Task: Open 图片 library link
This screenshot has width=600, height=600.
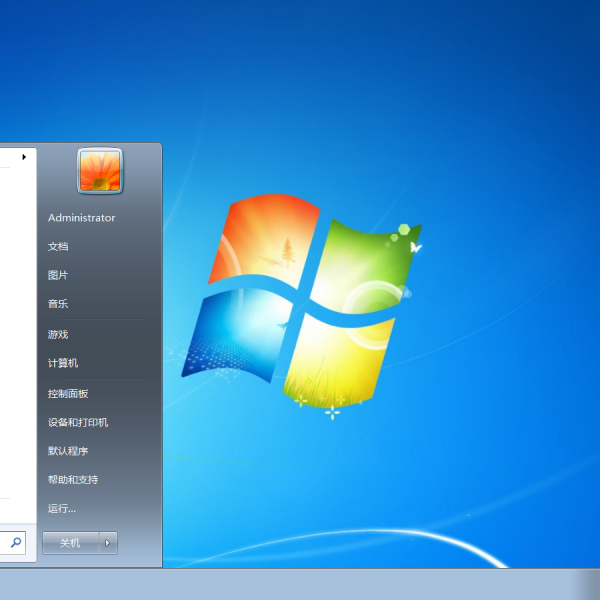Action: 58,275
